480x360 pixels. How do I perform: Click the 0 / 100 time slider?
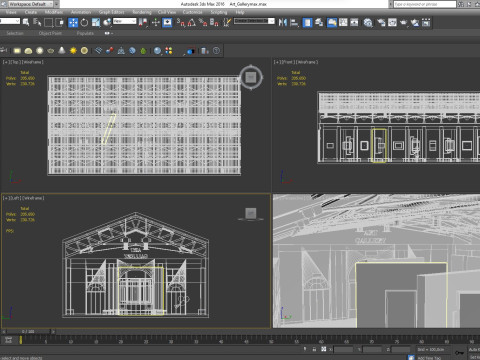click(28, 332)
